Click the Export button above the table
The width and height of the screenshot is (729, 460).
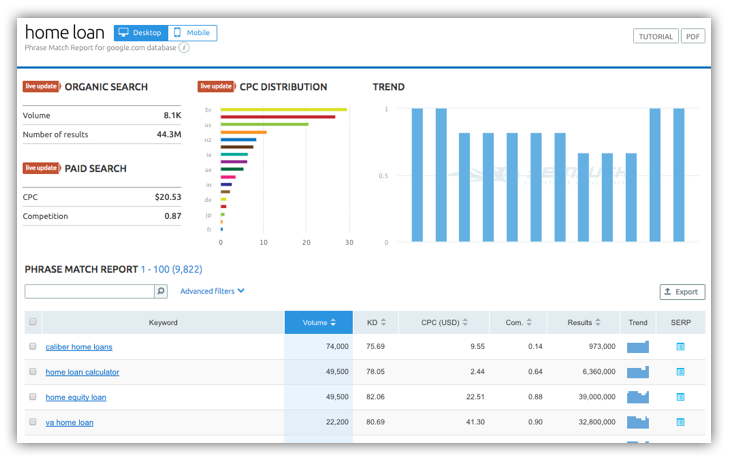click(682, 292)
